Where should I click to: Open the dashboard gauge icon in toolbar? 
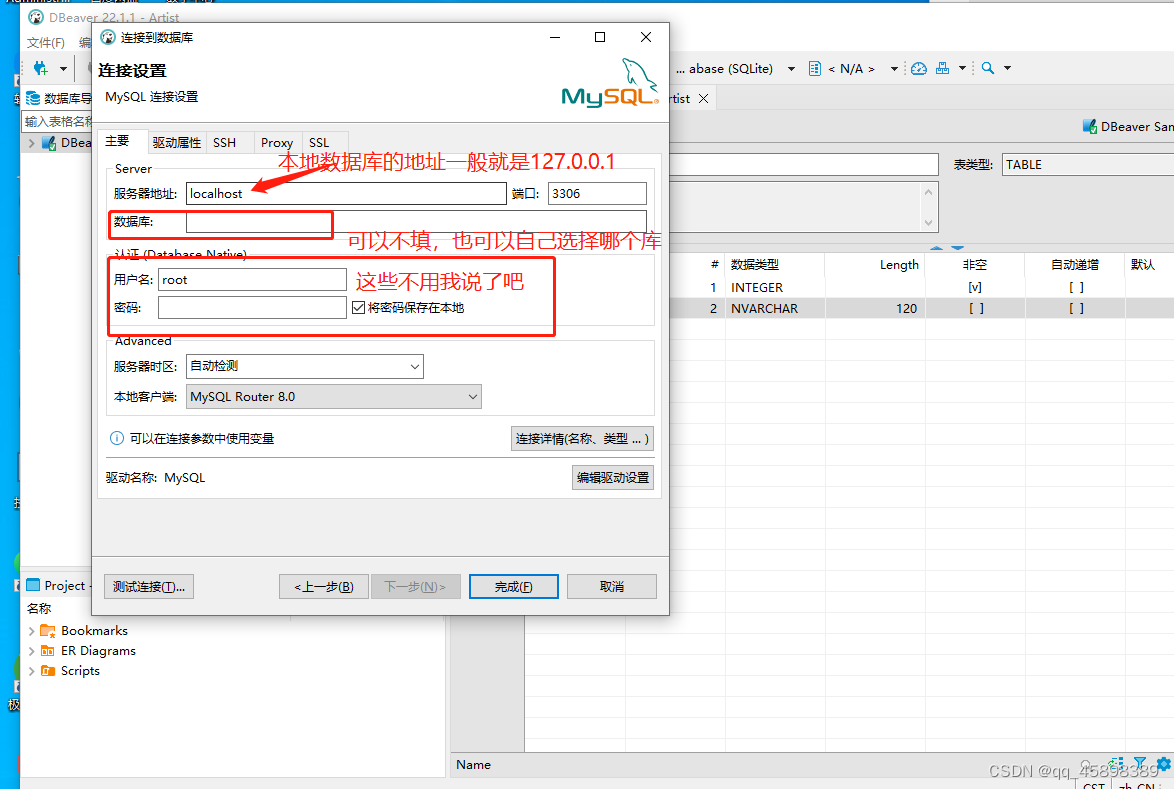click(919, 69)
